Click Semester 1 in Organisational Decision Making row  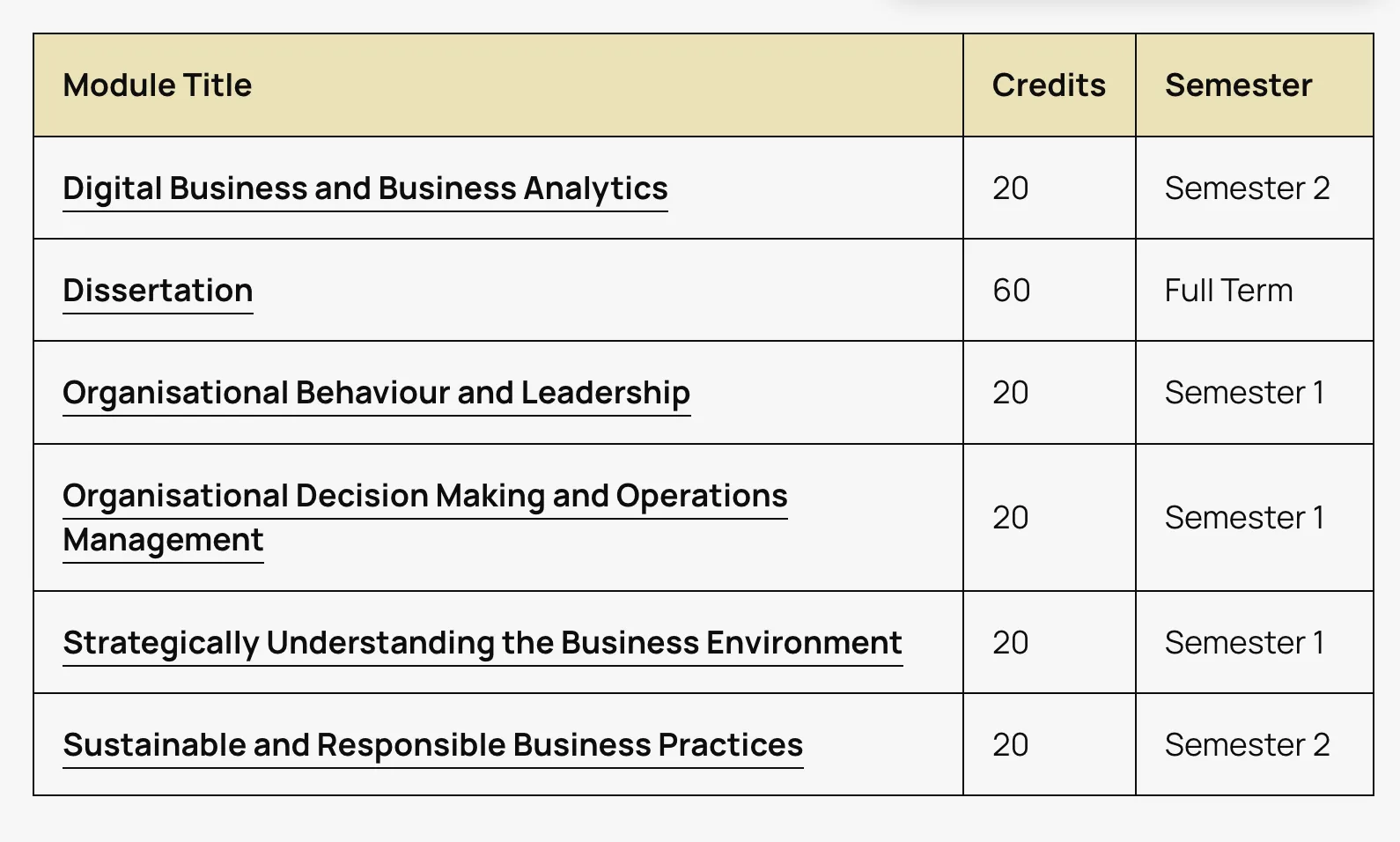pyautogui.click(x=1243, y=518)
